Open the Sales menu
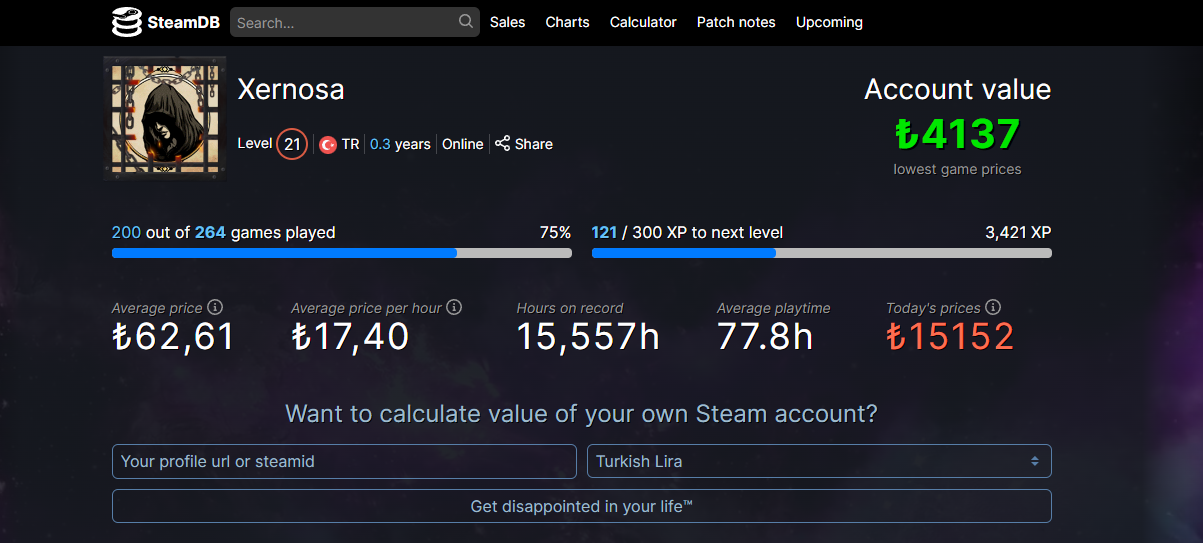Viewport: 1203px width, 543px height. pos(507,22)
